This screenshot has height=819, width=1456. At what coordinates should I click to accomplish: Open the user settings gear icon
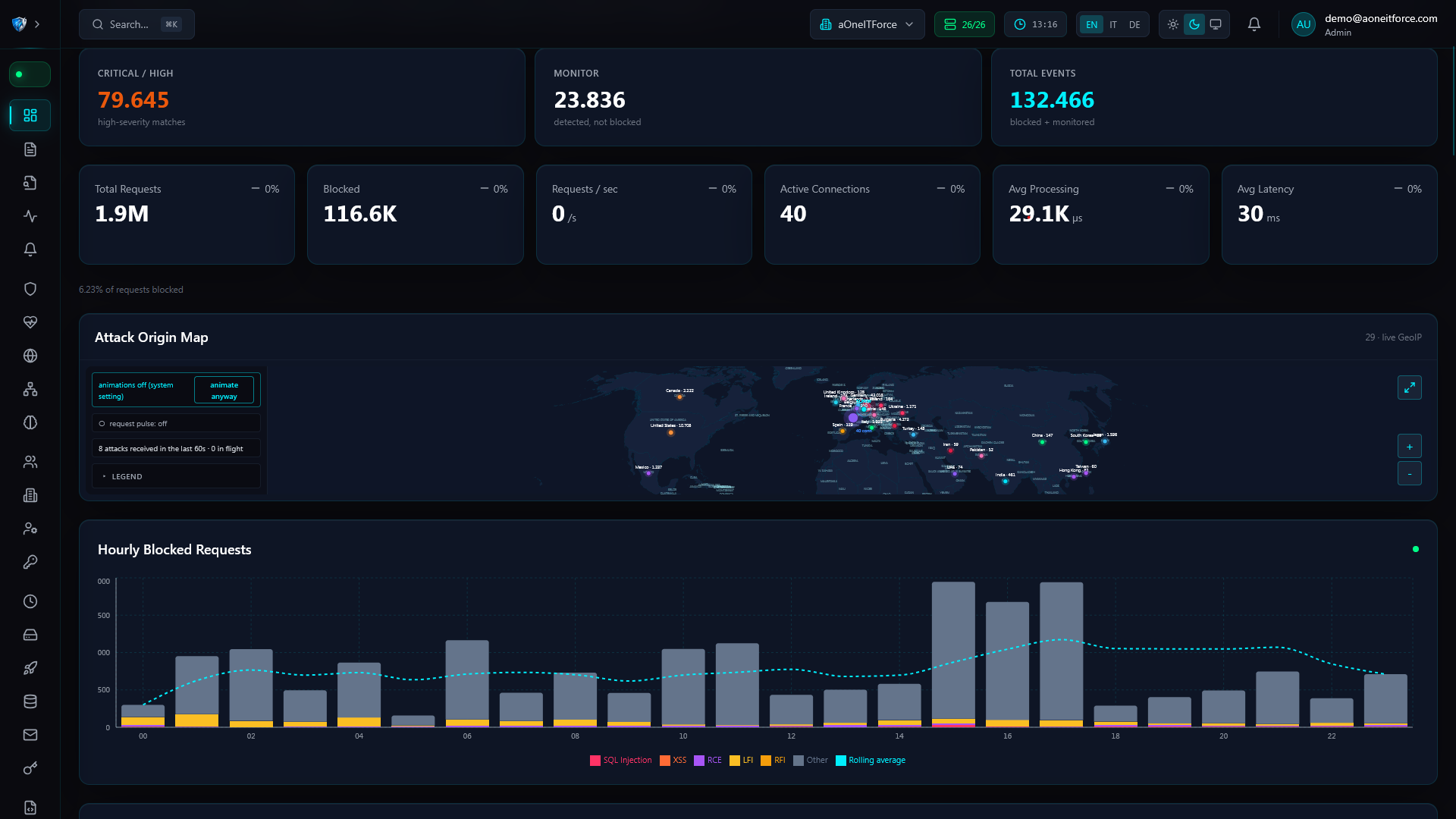click(x=30, y=529)
